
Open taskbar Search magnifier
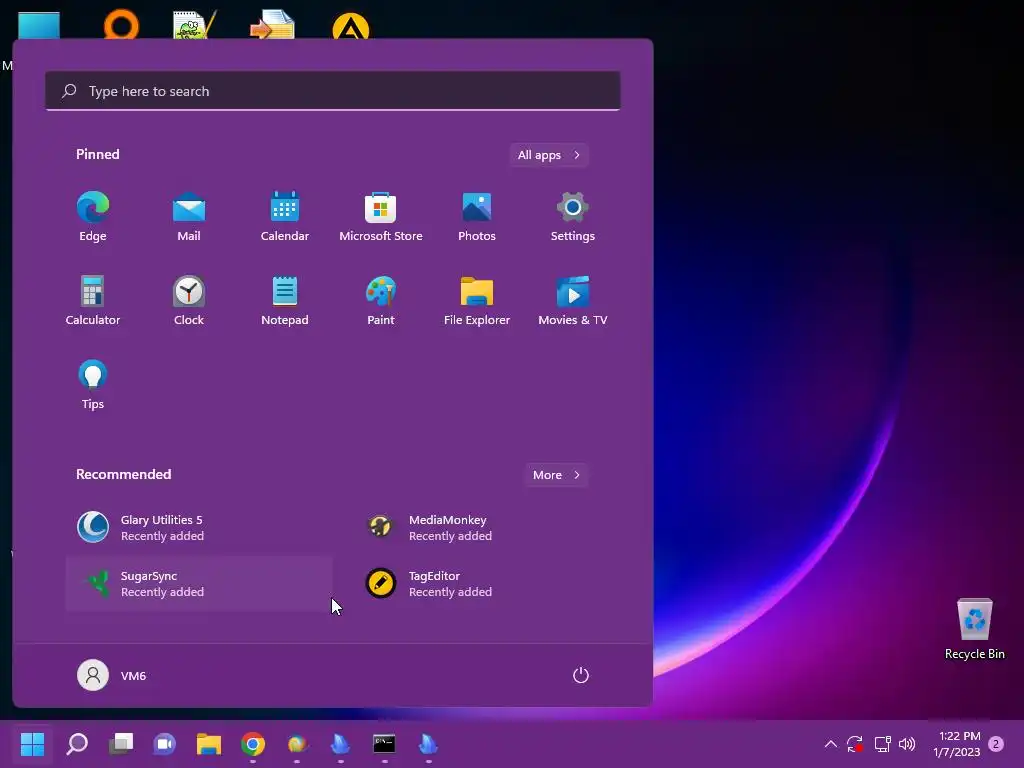tap(77, 744)
